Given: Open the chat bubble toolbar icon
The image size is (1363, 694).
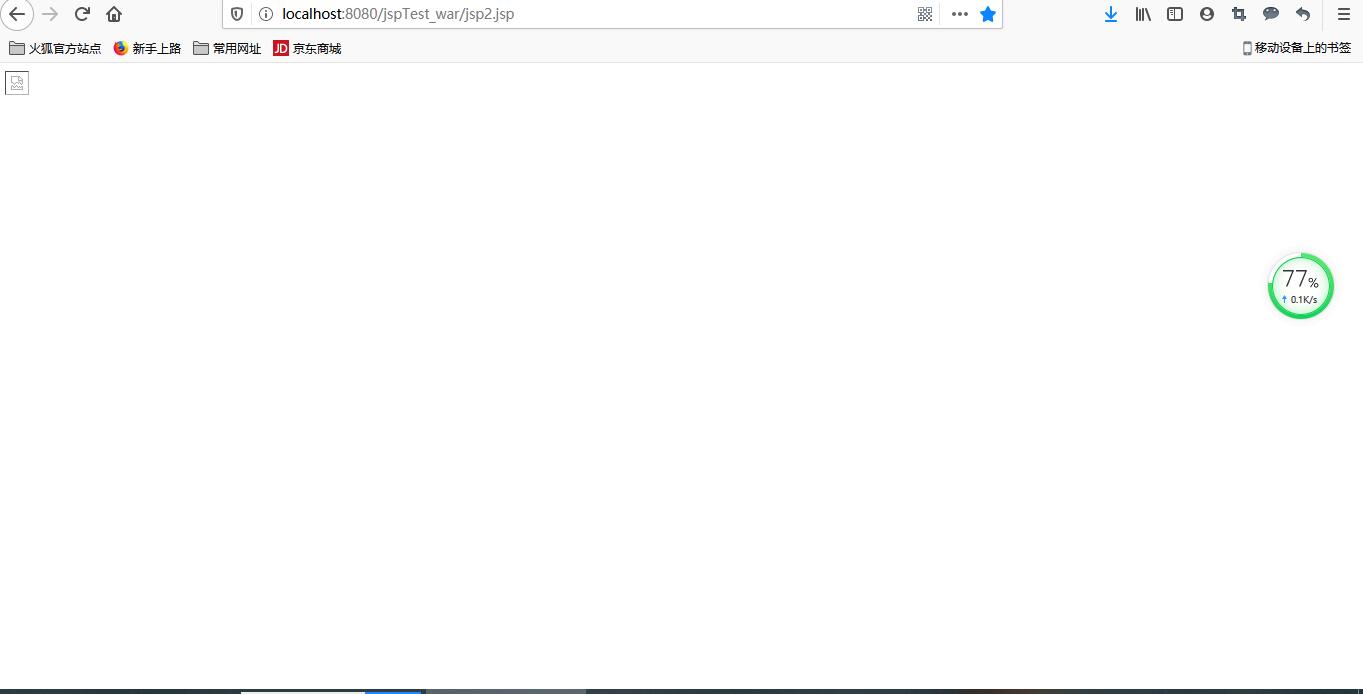Looking at the screenshot, I should tap(1271, 14).
